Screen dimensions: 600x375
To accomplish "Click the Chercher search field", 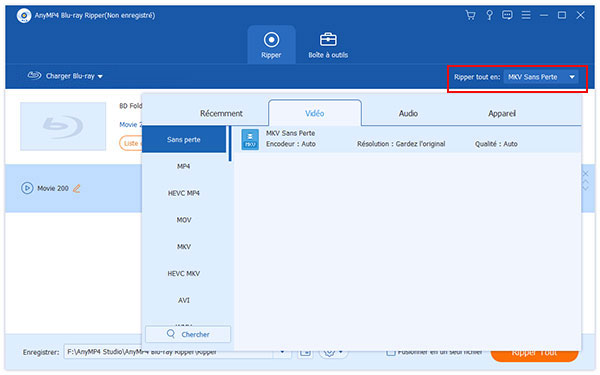I will tap(188, 334).
